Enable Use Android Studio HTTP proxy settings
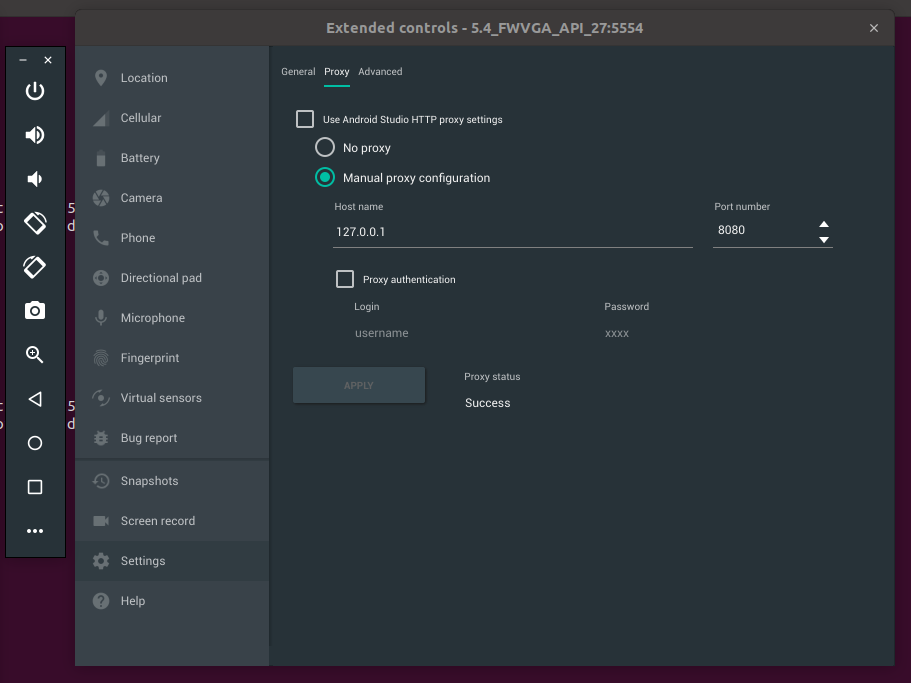 click(305, 118)
